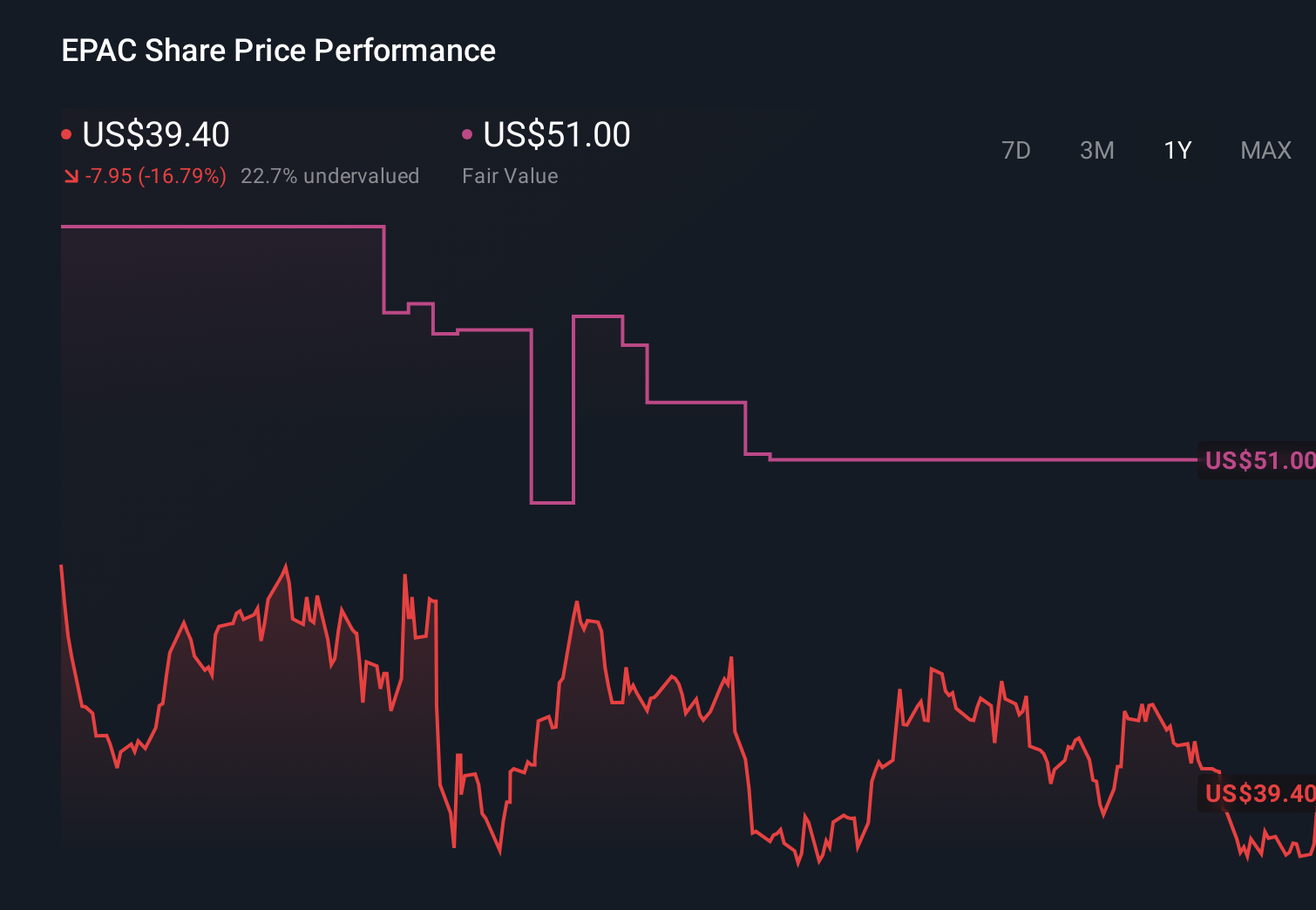Click the US$51.00 Fair Value text
Viewport: 1316px width, 910px height.
pos(555,134)
